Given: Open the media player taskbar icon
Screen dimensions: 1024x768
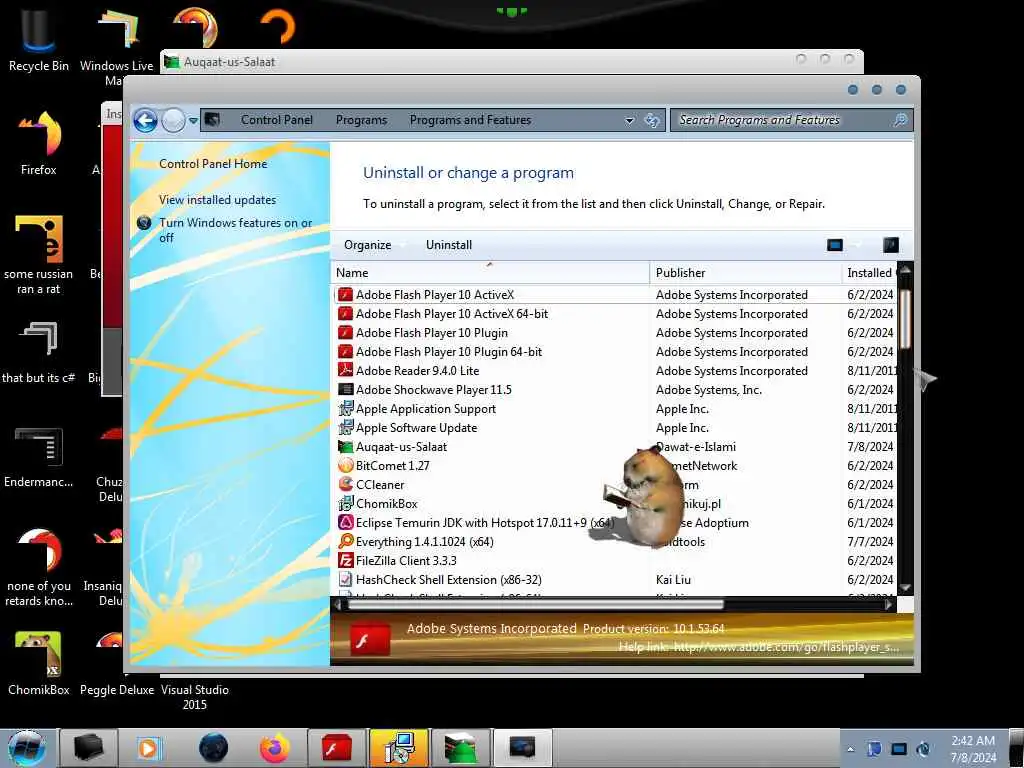Looking at the screenshot, I should 148,748.
